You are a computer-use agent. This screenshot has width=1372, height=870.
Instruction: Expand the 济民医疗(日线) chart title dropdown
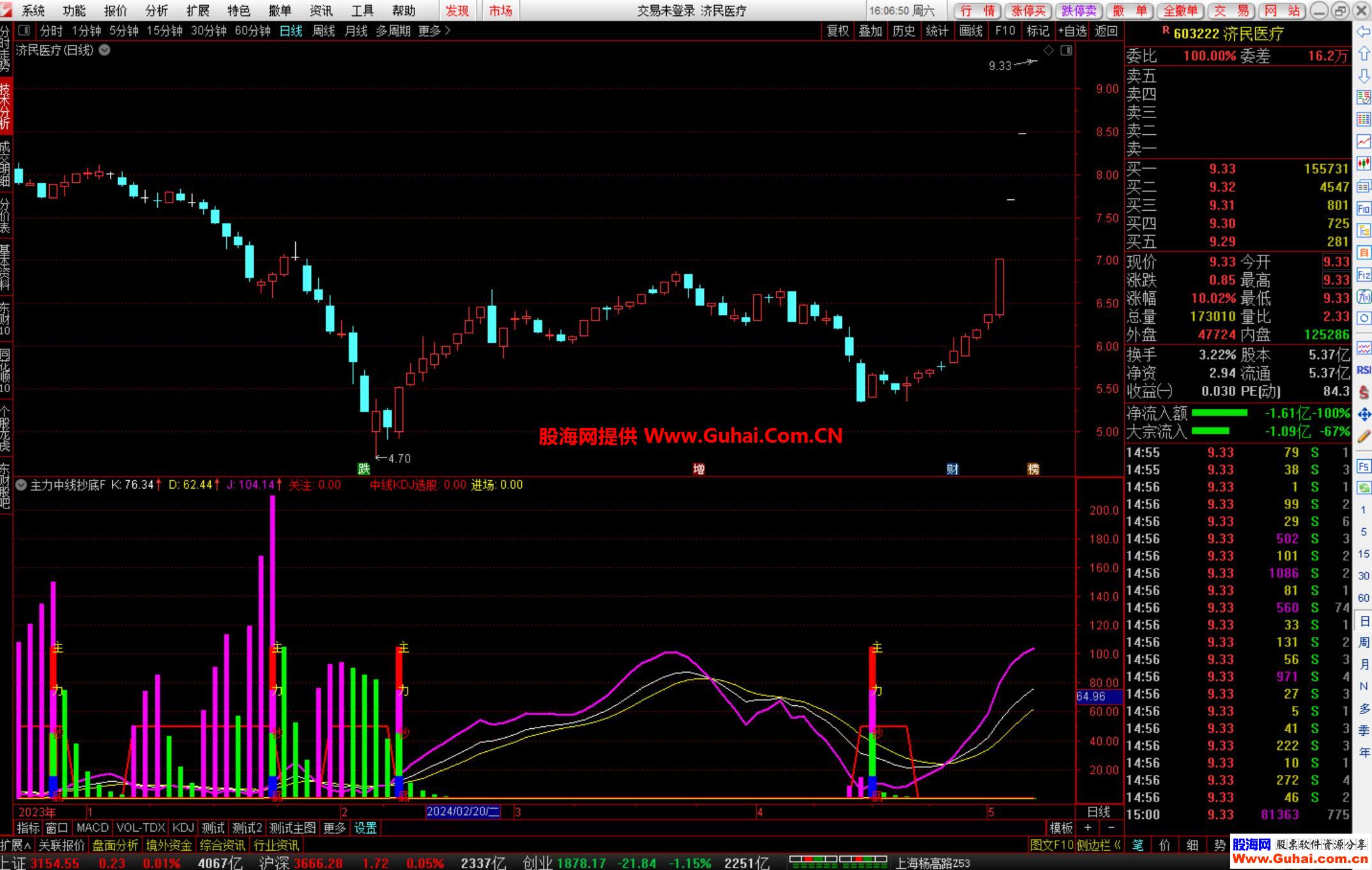tap(104, 50)
